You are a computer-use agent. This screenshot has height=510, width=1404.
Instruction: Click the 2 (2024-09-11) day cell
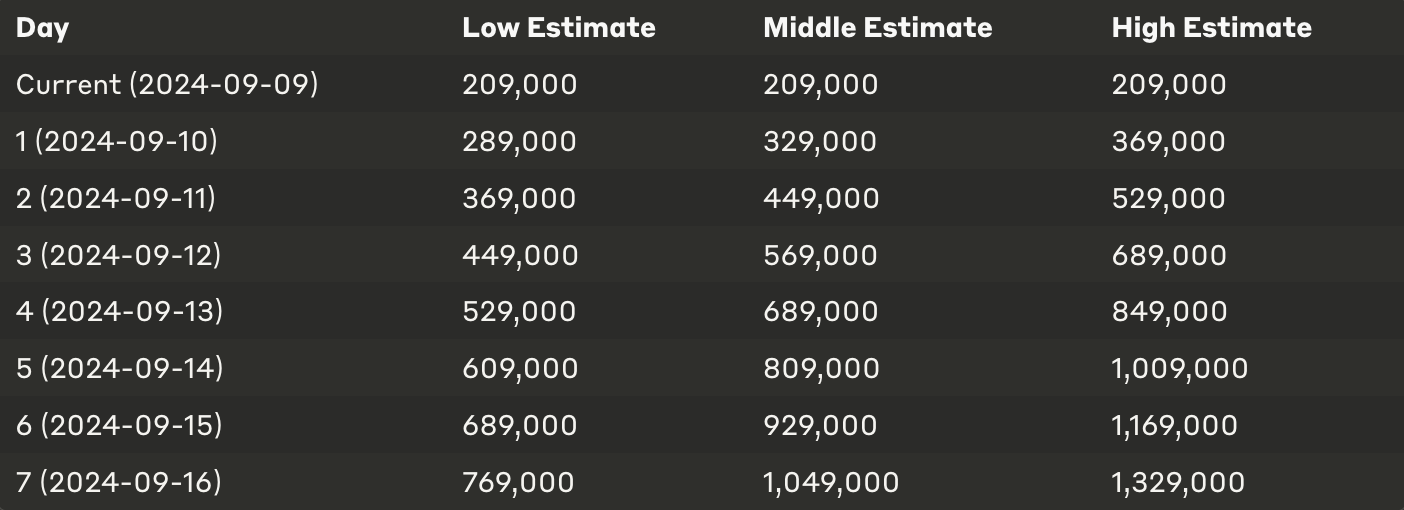(116, 198)
